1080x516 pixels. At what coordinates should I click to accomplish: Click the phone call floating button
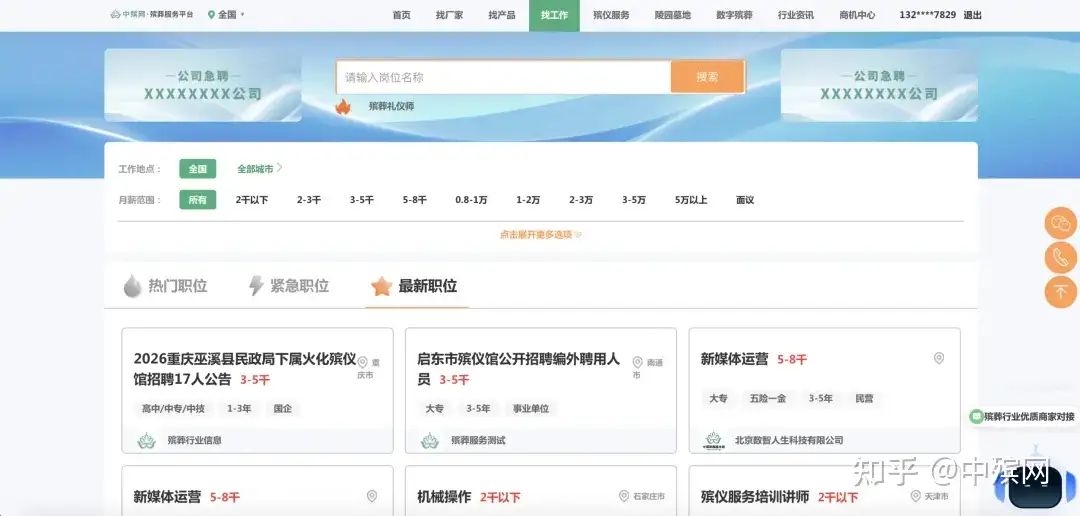(x=1061, y=258)
